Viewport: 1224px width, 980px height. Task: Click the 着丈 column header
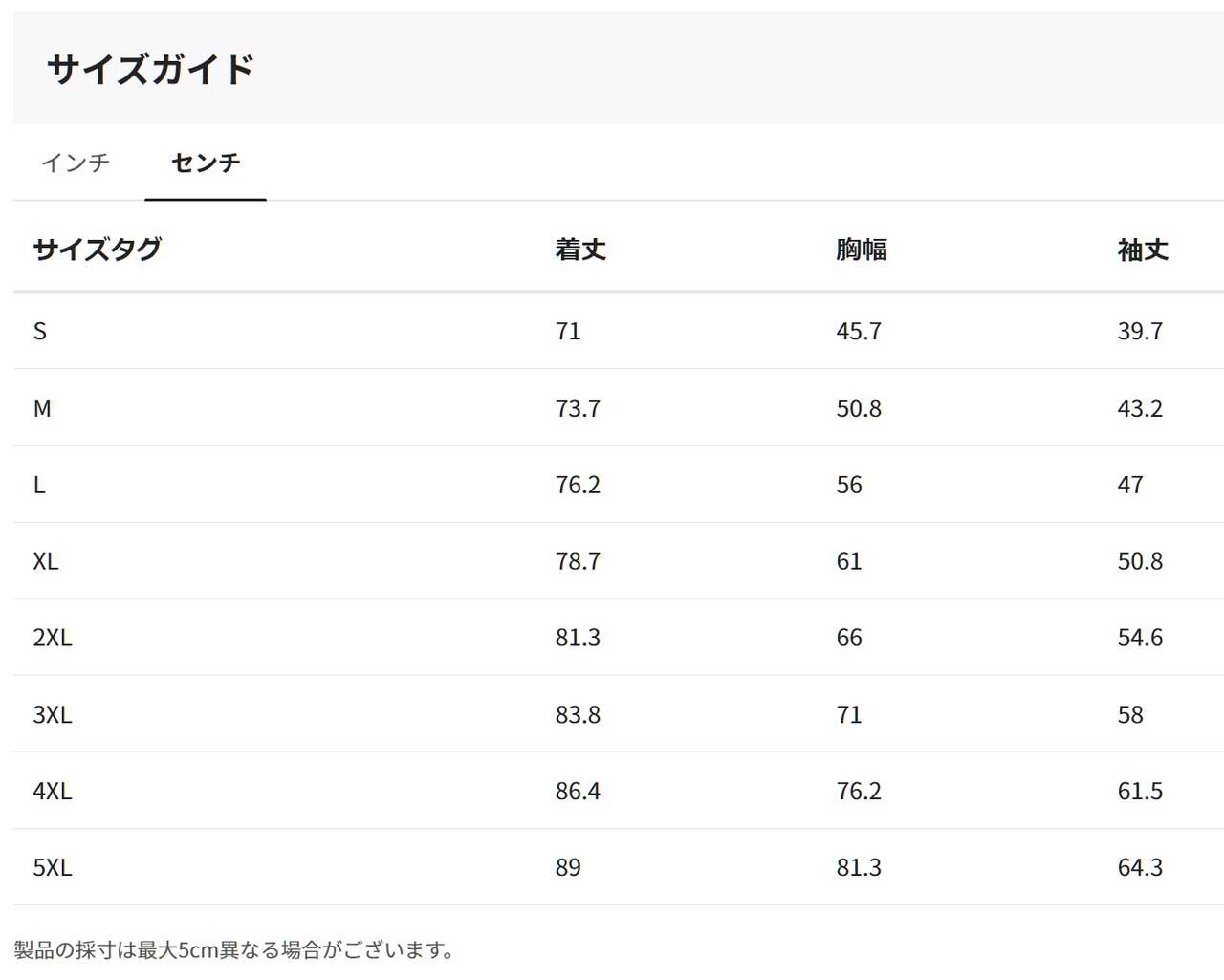(580, 250)
